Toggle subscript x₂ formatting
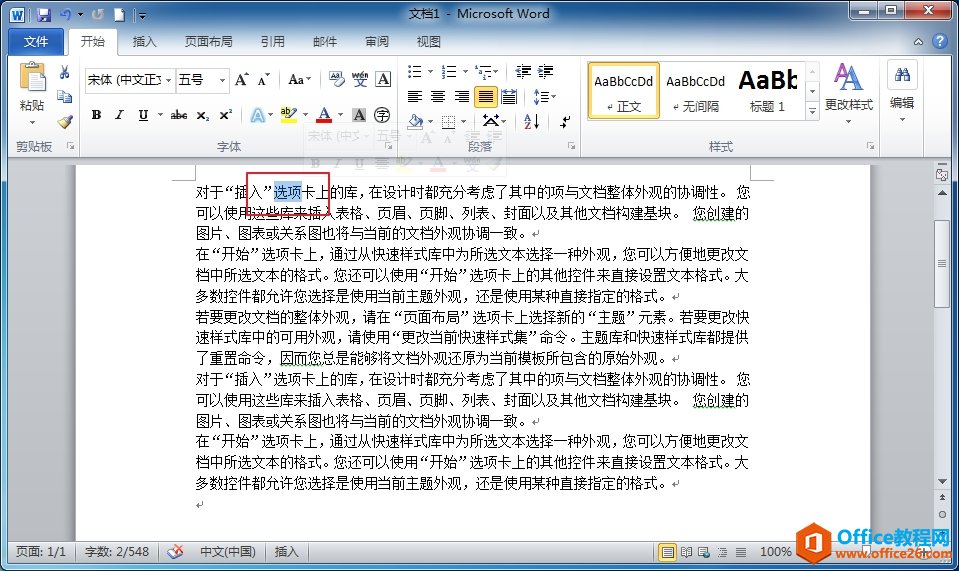This screenshot has width=959, height=571. point(202,115)
